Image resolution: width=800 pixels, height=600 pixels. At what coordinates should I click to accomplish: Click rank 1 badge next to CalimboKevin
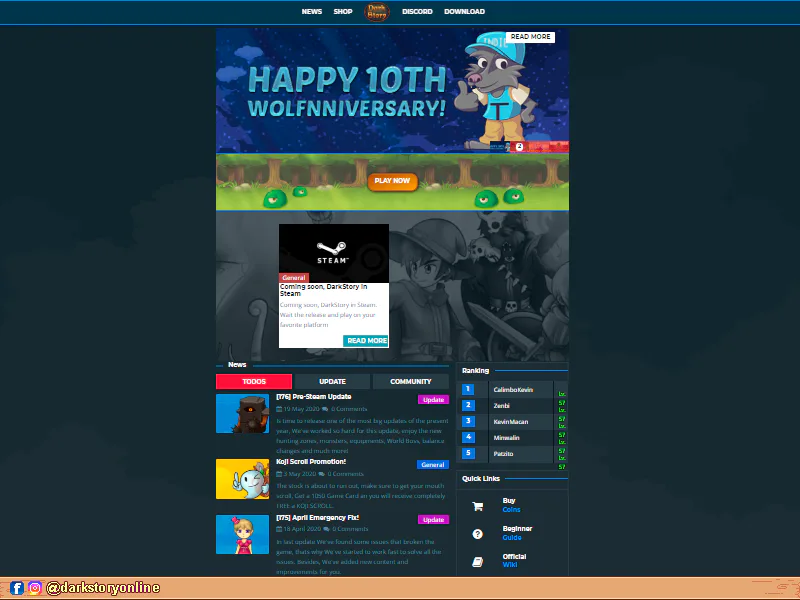point(468,389)
